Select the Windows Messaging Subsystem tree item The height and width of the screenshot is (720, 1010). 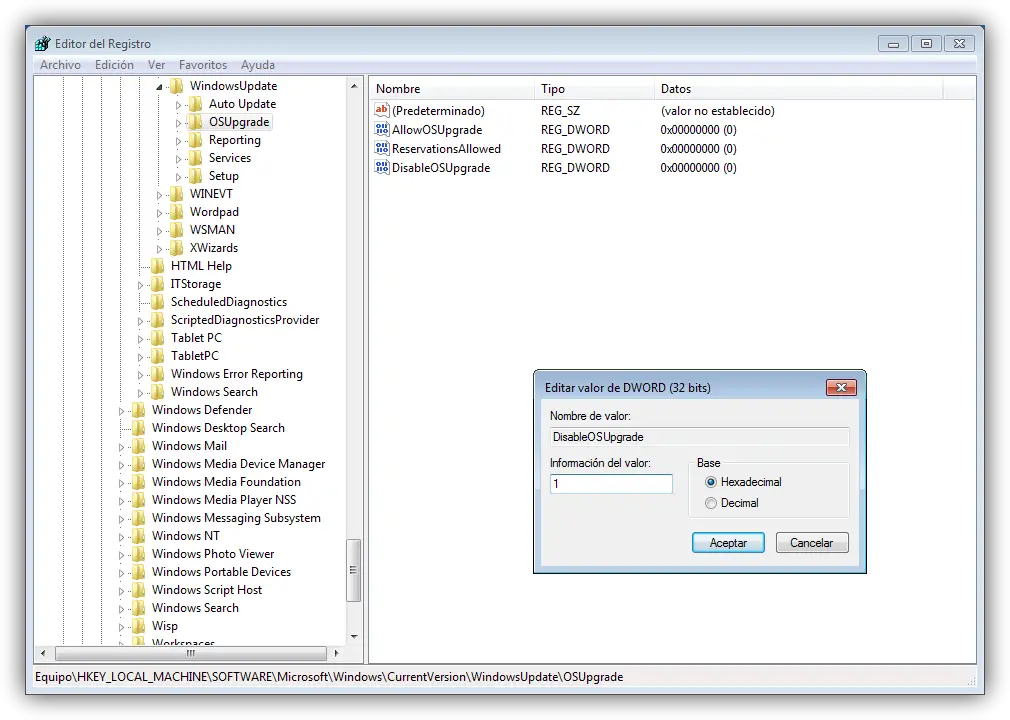[236, 518]
